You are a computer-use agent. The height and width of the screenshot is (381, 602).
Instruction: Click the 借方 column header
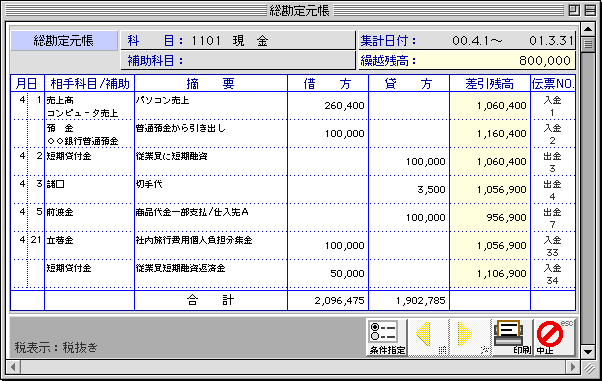(x=328, y=83)
